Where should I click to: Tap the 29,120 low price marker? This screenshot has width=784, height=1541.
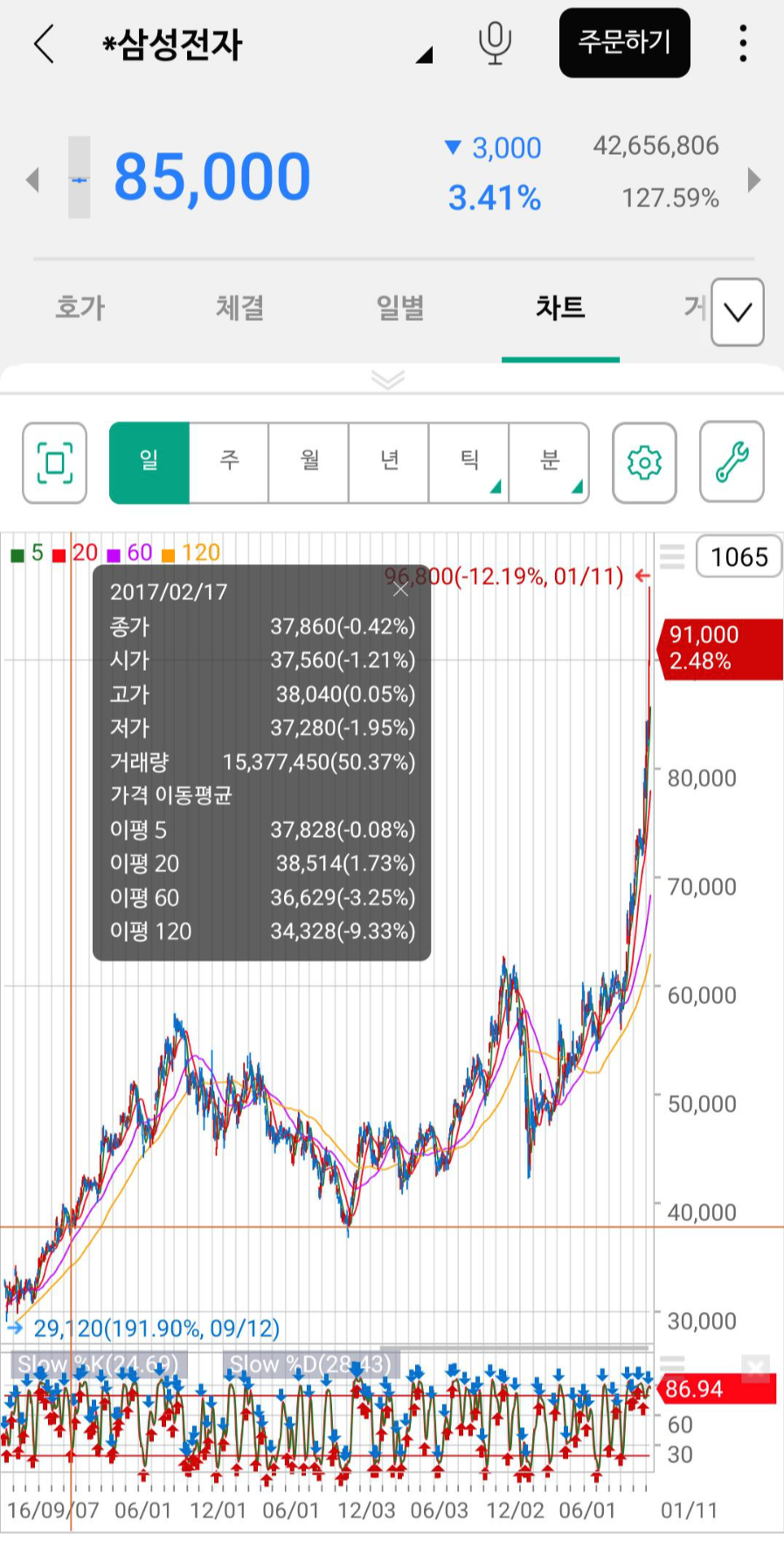pos(156,1328)
